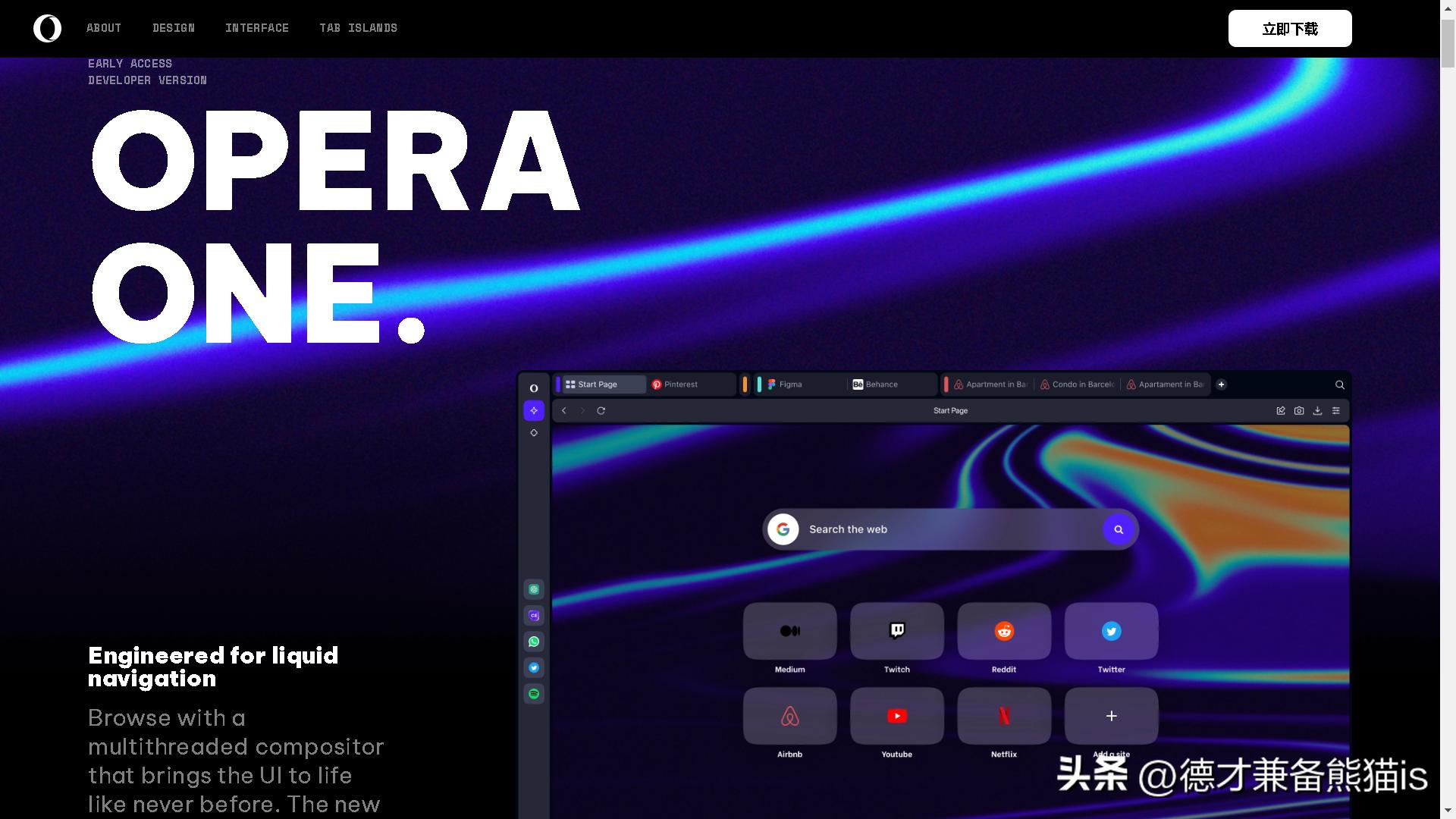Screen dimensions: 1456x819
Task: Switch to the Figma tab
Action: pyautogui.click(x=790, y=384)
